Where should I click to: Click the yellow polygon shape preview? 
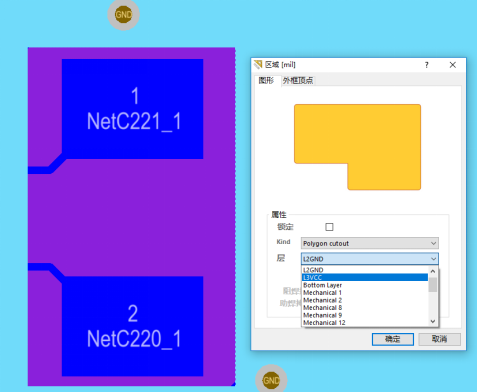click(x=357, y=147)
